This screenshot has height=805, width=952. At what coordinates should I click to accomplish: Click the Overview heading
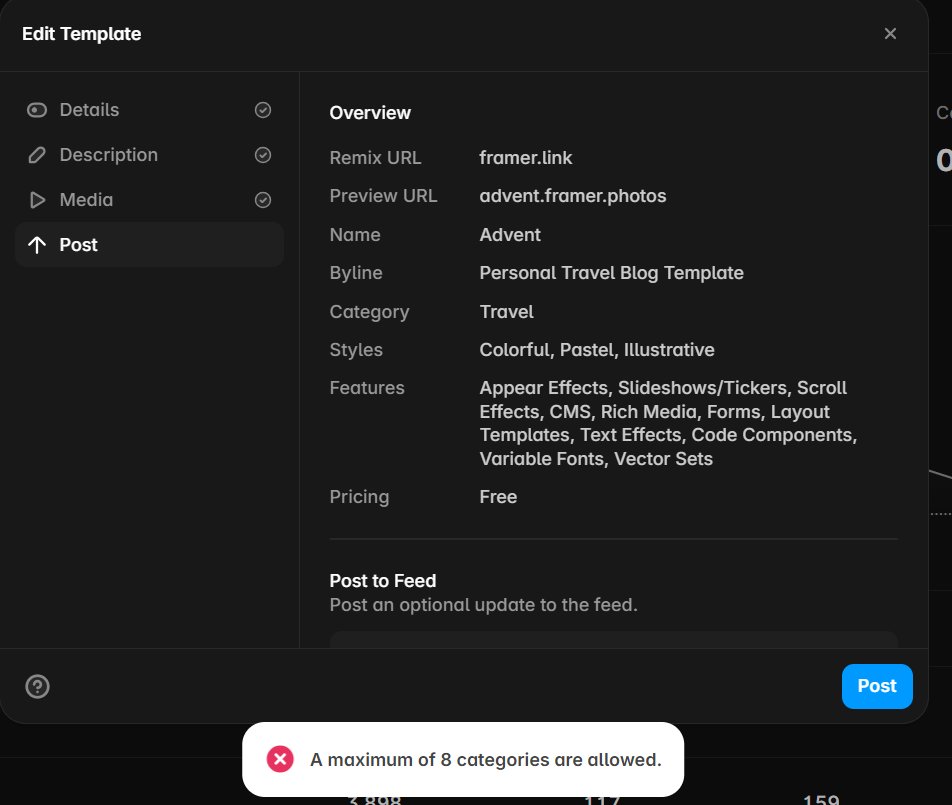370,113
